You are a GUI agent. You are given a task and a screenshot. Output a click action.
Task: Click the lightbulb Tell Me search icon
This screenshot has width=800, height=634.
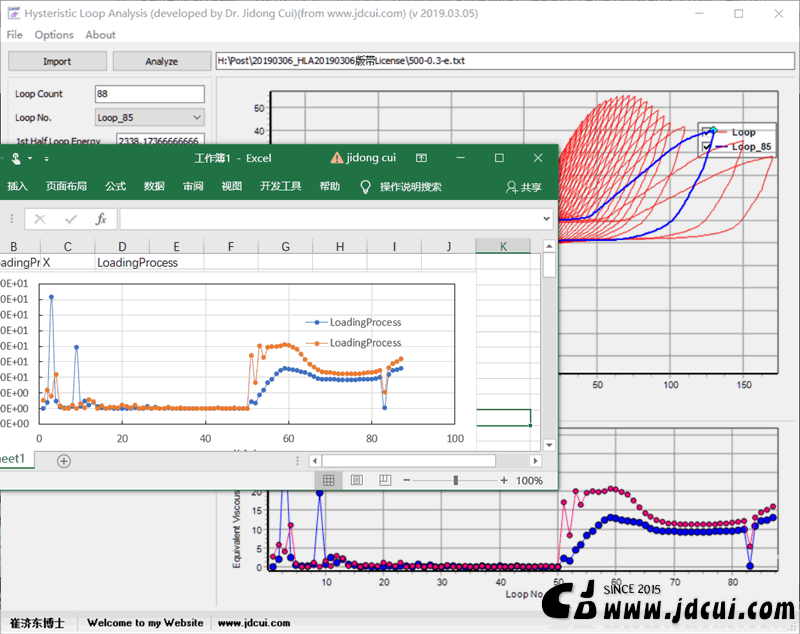[x=365, y=187]
